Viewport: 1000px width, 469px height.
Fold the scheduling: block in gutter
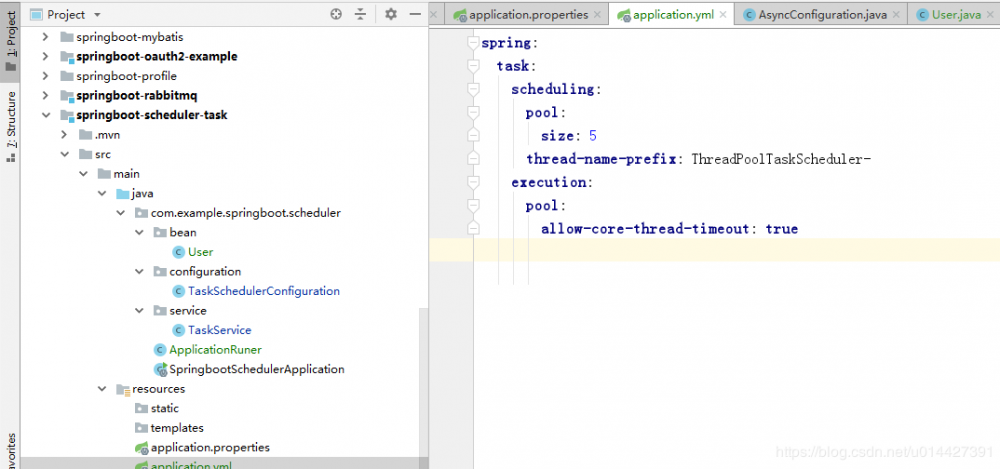(473, 90)
